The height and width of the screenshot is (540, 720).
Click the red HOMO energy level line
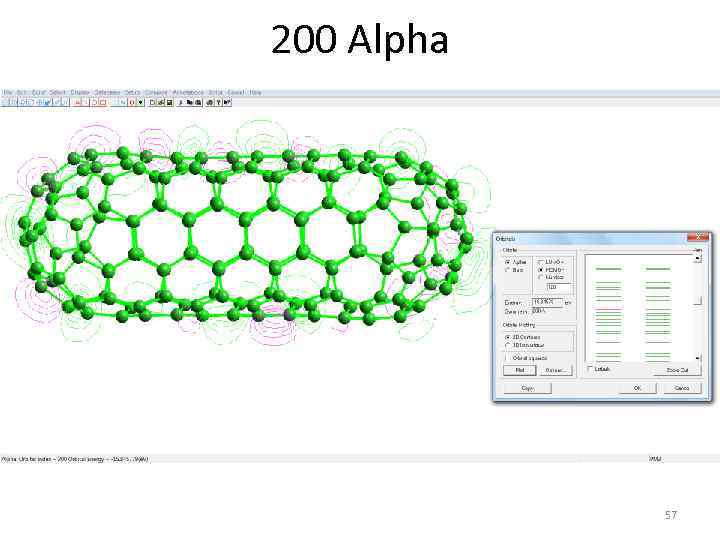coord(608,309)
